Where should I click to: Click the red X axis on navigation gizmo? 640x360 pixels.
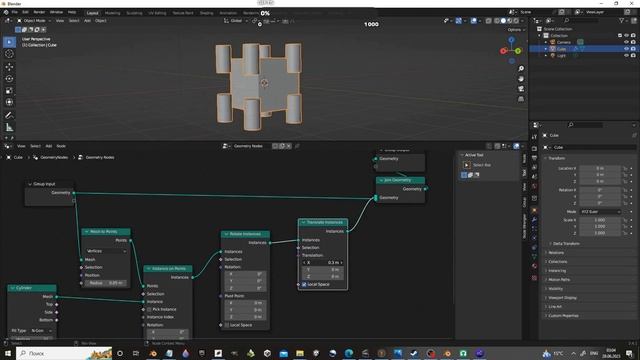click(503, 51)
